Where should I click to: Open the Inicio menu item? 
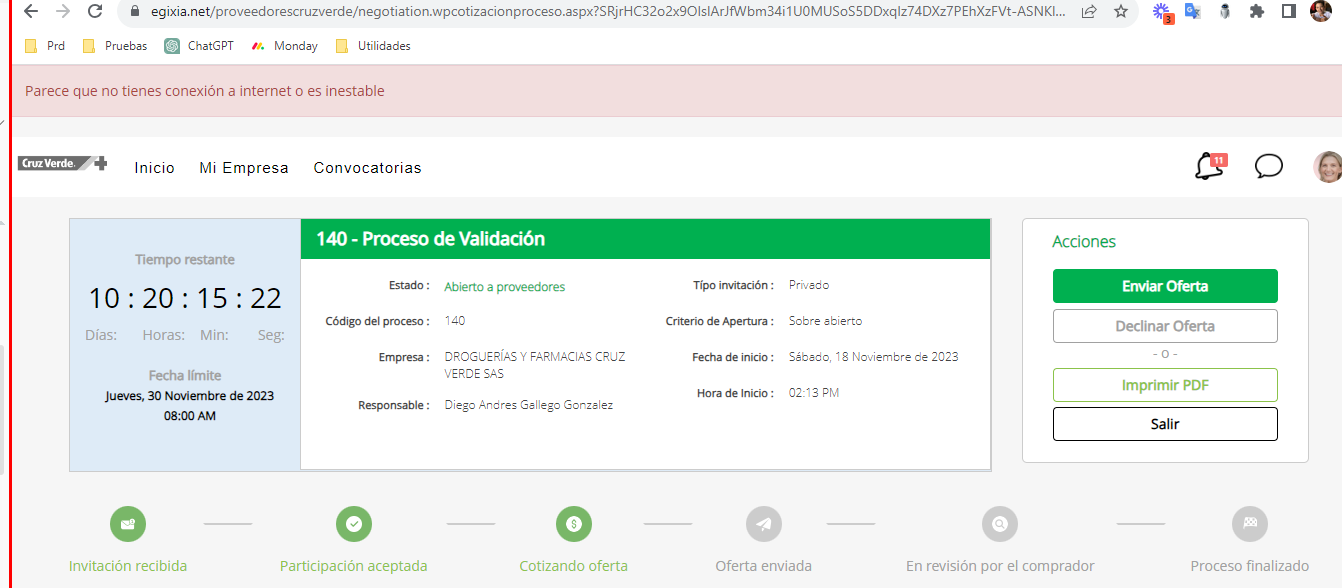pyautogui.click(x=155, y=168)
